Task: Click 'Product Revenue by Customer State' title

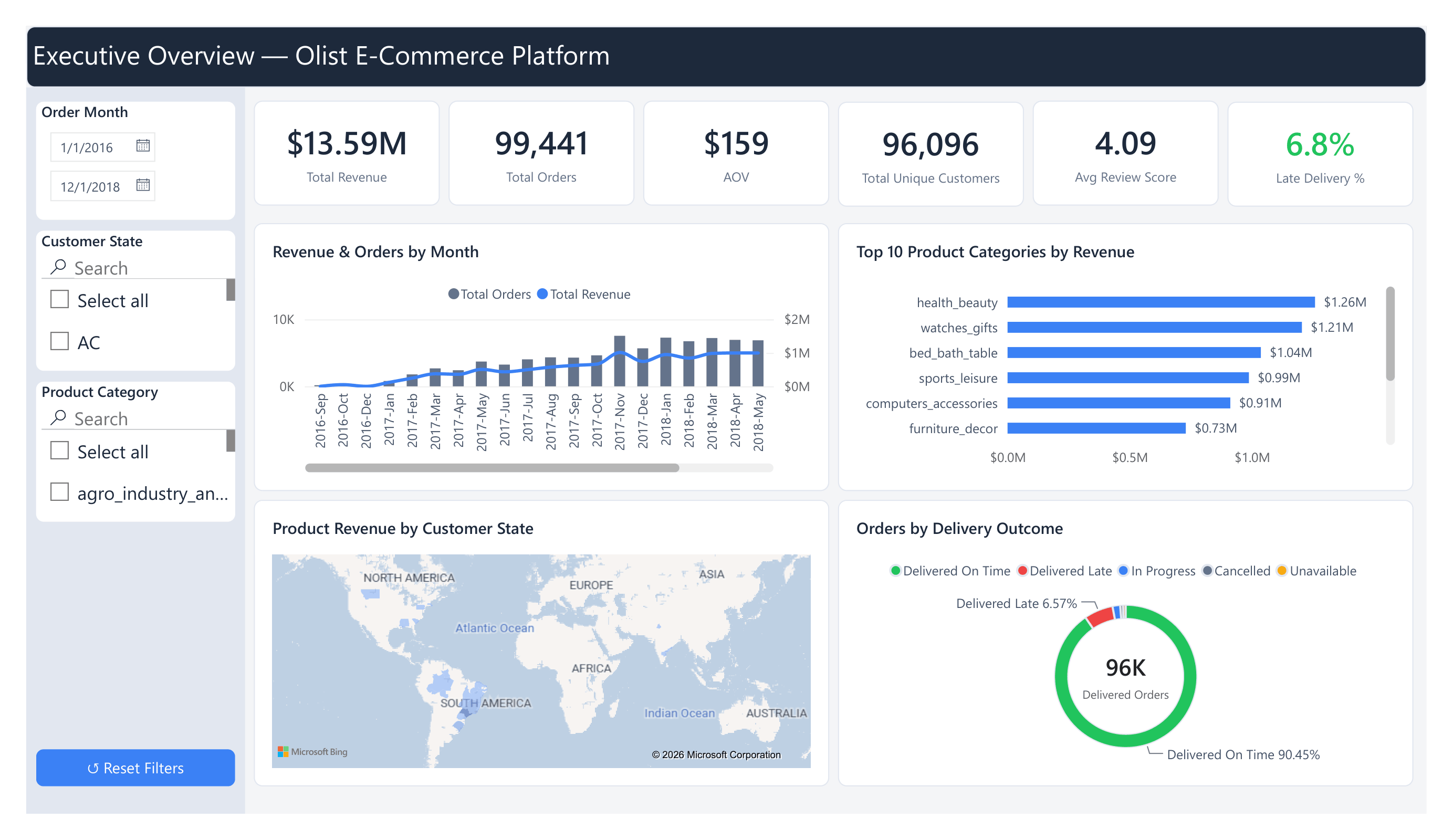Action: click(403, 529)
